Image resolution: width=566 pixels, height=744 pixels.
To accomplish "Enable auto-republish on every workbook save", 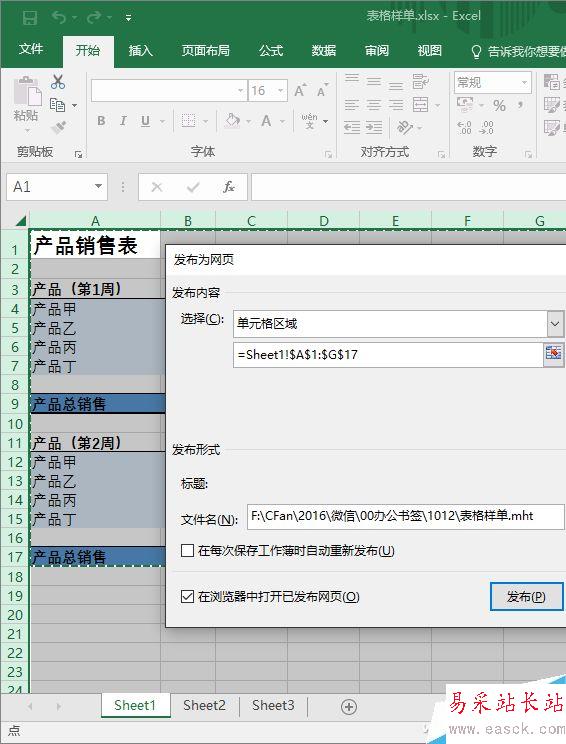I will 187,550.
